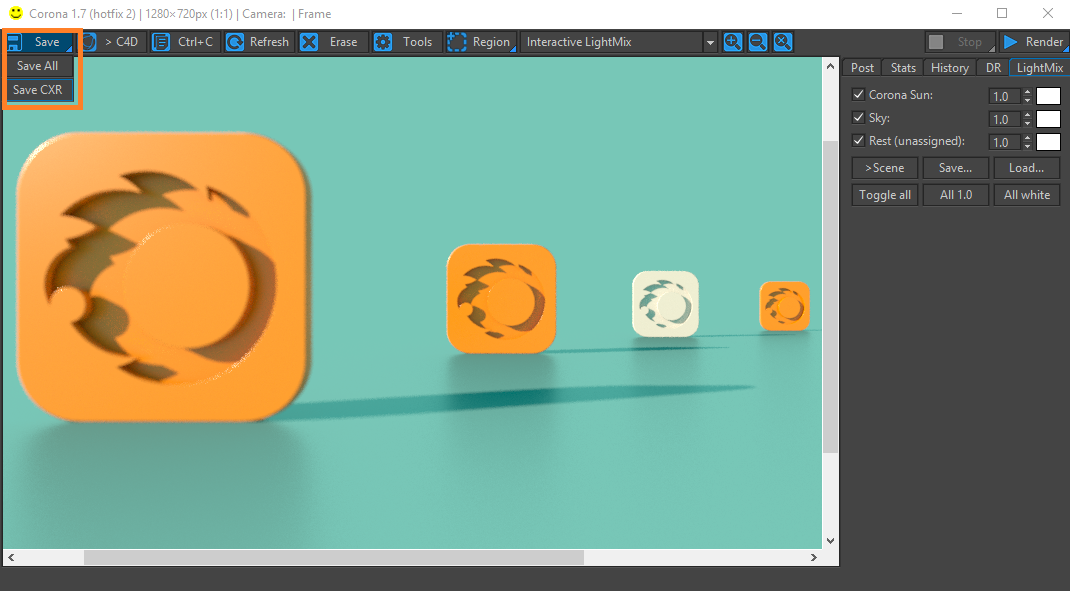
Task: Increase Corona Sun intensity with stepper
Action: [x=1027, y=93]
